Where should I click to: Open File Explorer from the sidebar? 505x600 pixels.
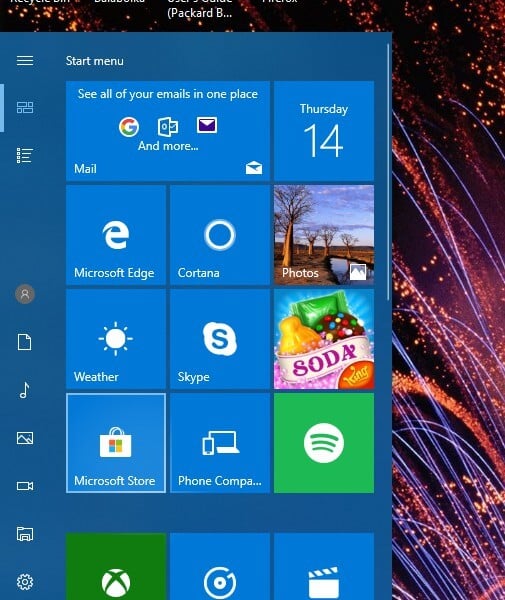coord(25,534)
